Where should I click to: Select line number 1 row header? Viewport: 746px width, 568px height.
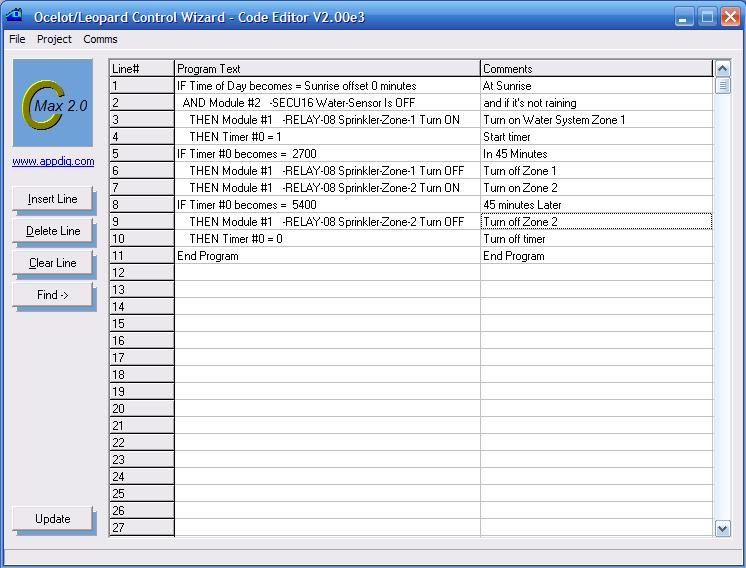[x=141, y=86]
